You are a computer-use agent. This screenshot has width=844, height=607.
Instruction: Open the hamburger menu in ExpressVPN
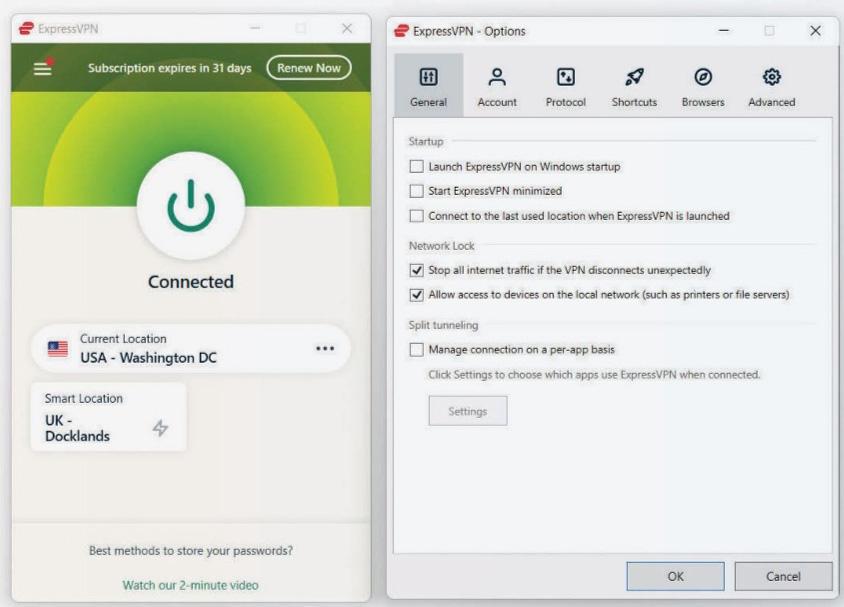[x=43, y=68]
